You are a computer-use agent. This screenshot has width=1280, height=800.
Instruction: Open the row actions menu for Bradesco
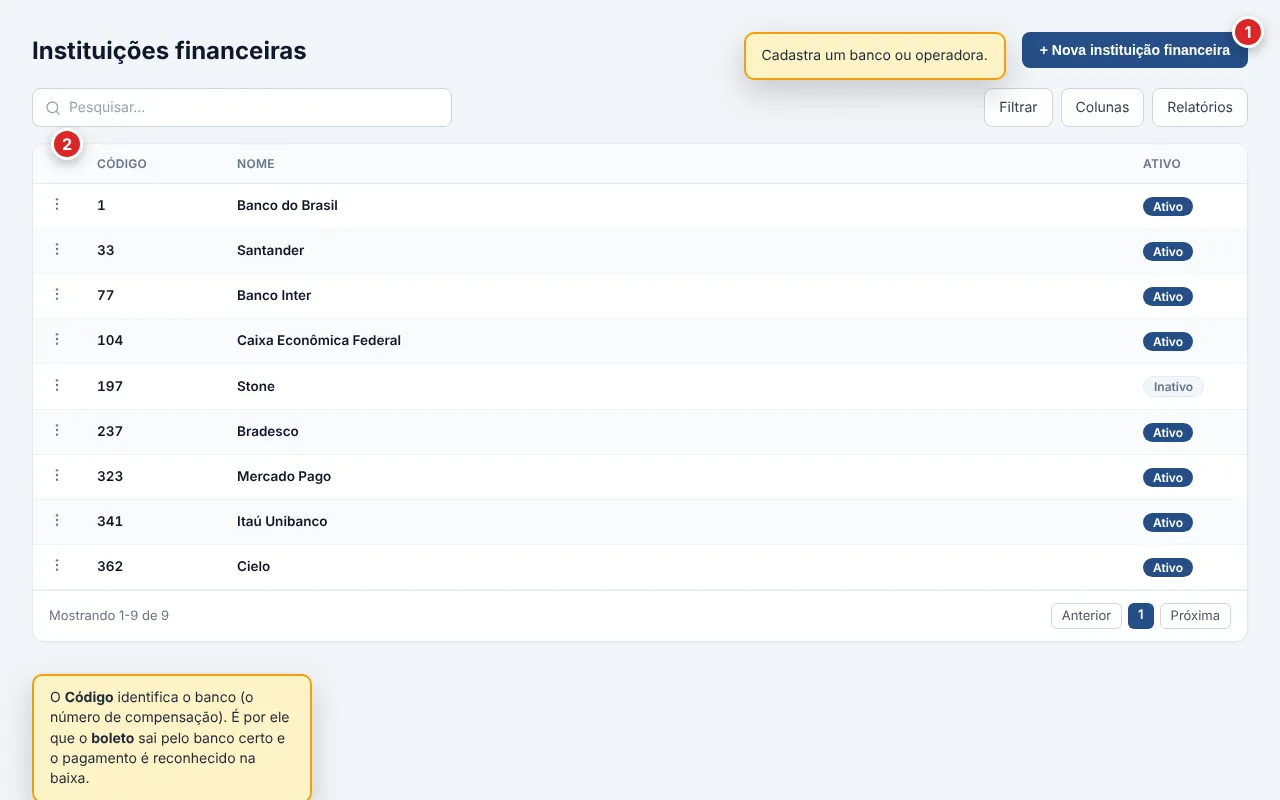57,430
